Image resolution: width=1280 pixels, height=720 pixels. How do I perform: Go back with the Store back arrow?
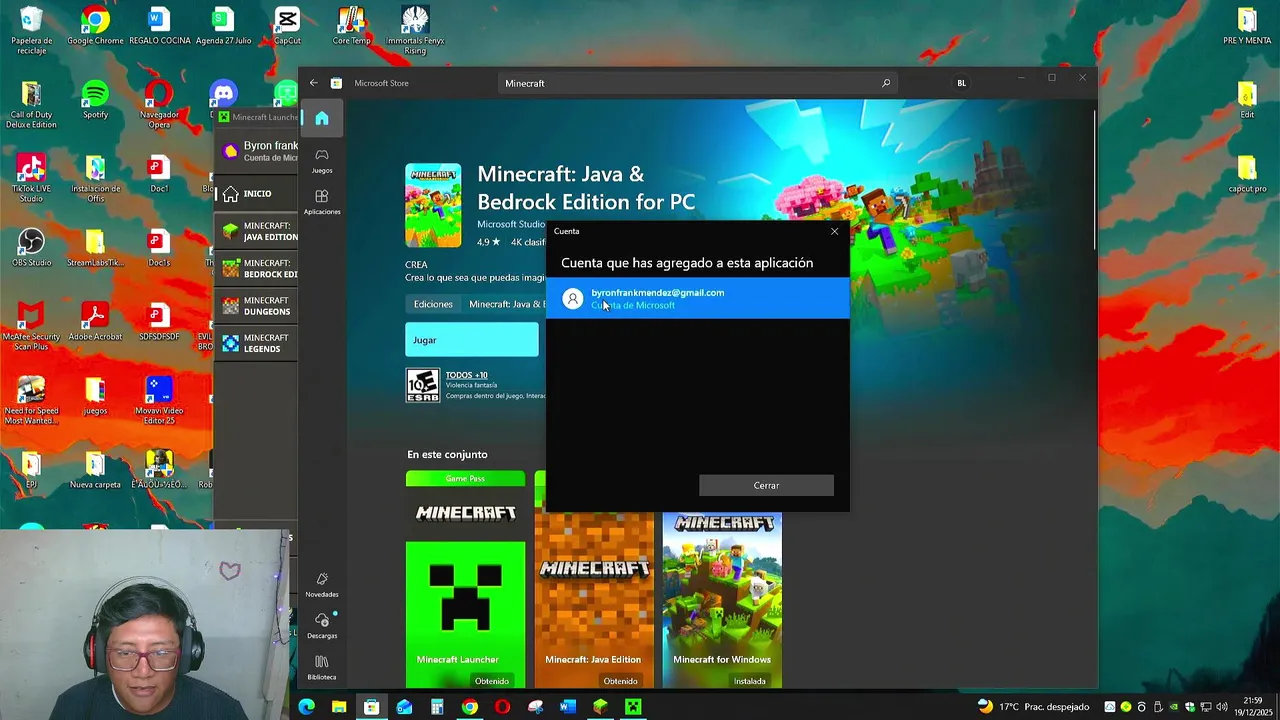(314, 83)
